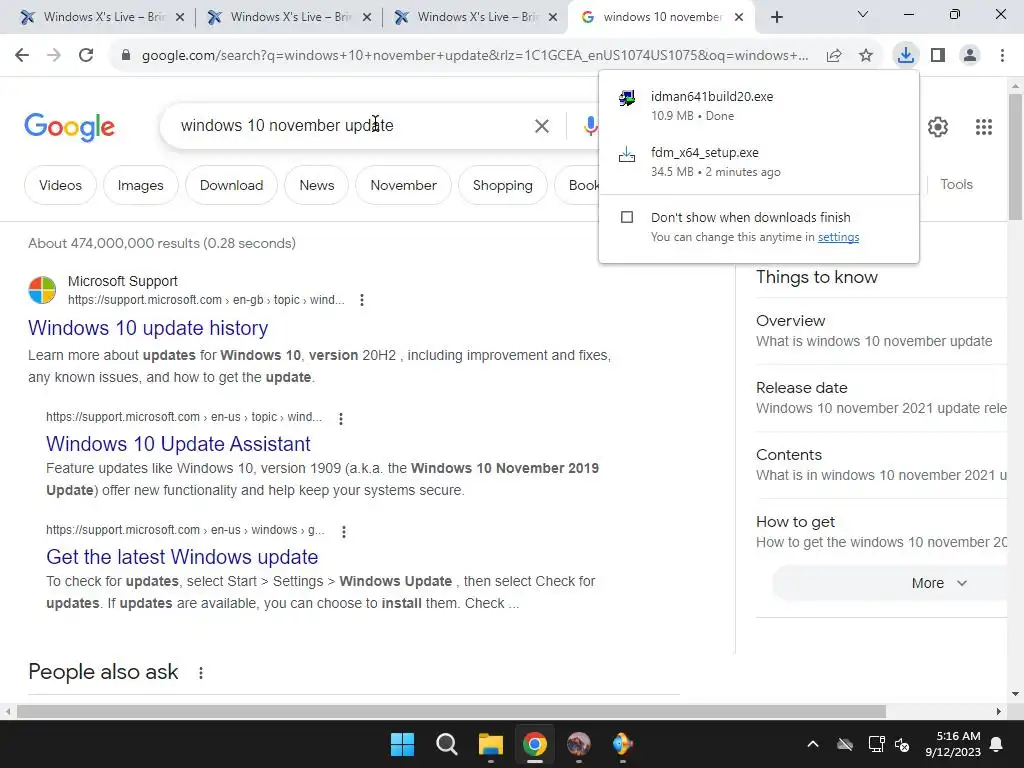The image size is (1024, 768).
Task: Open options for Windows 10 Update Assistant result
Action: coord(341,419)
